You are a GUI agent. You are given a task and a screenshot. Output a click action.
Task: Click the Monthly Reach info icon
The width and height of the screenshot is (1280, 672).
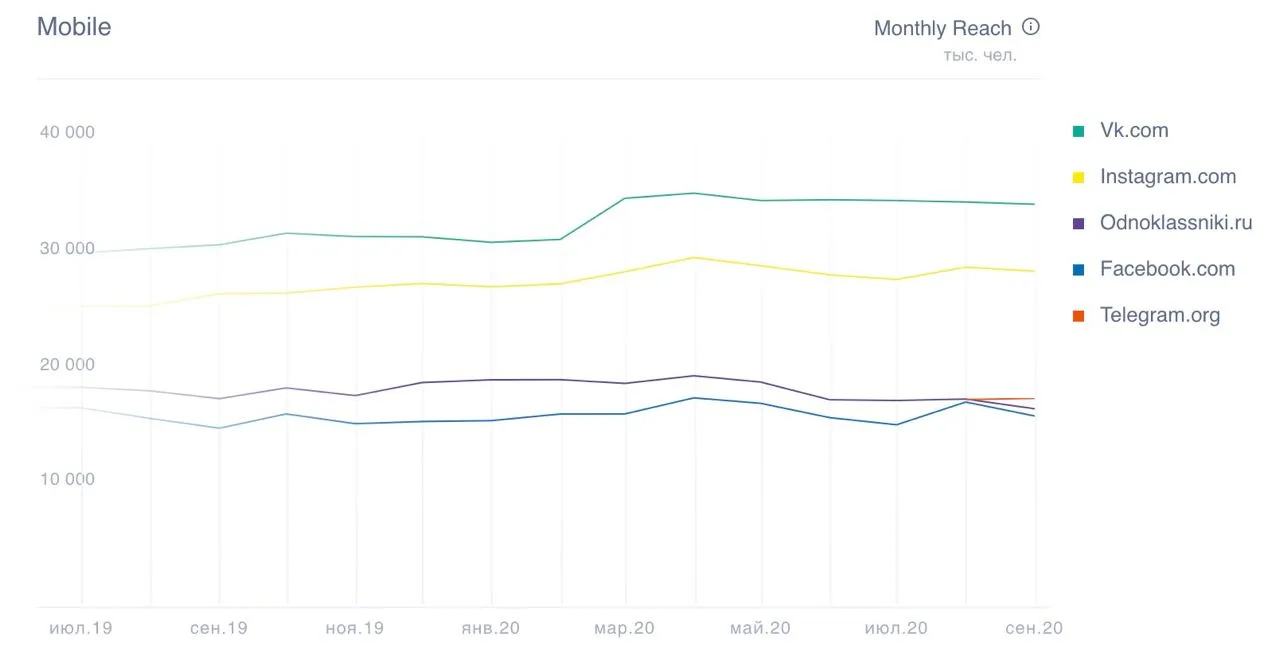1031,27
